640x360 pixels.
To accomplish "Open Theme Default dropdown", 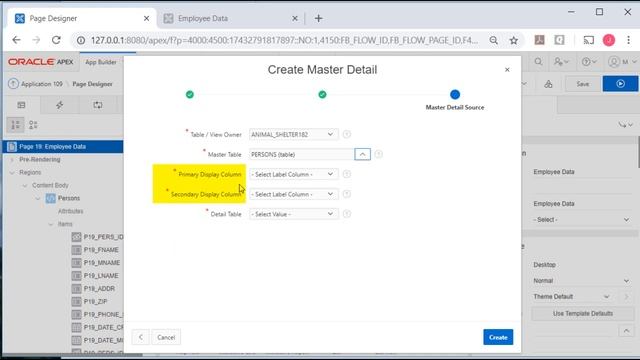I will click(571, 297).
